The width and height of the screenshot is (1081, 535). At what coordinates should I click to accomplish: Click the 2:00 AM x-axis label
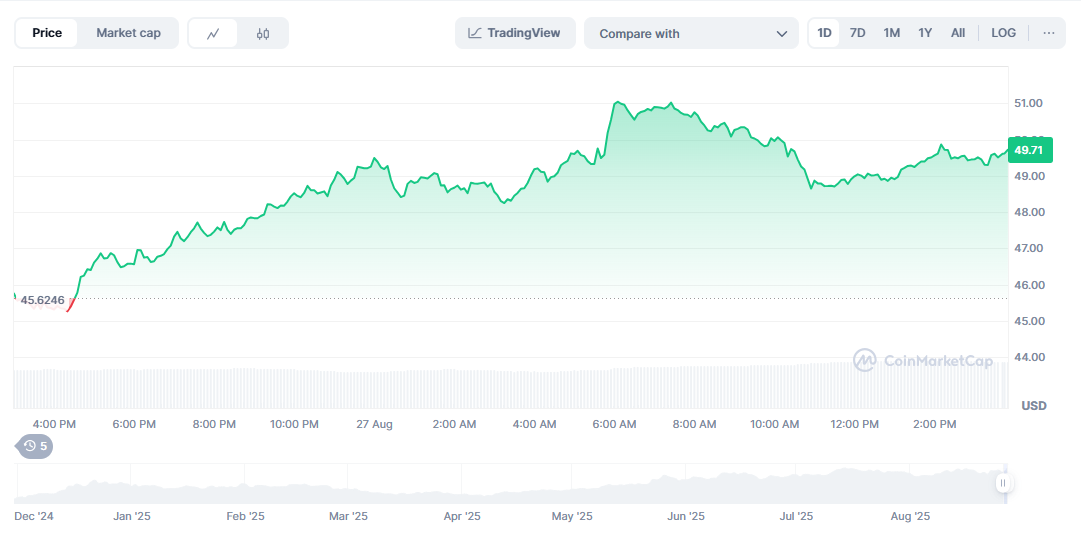[454, 425]
